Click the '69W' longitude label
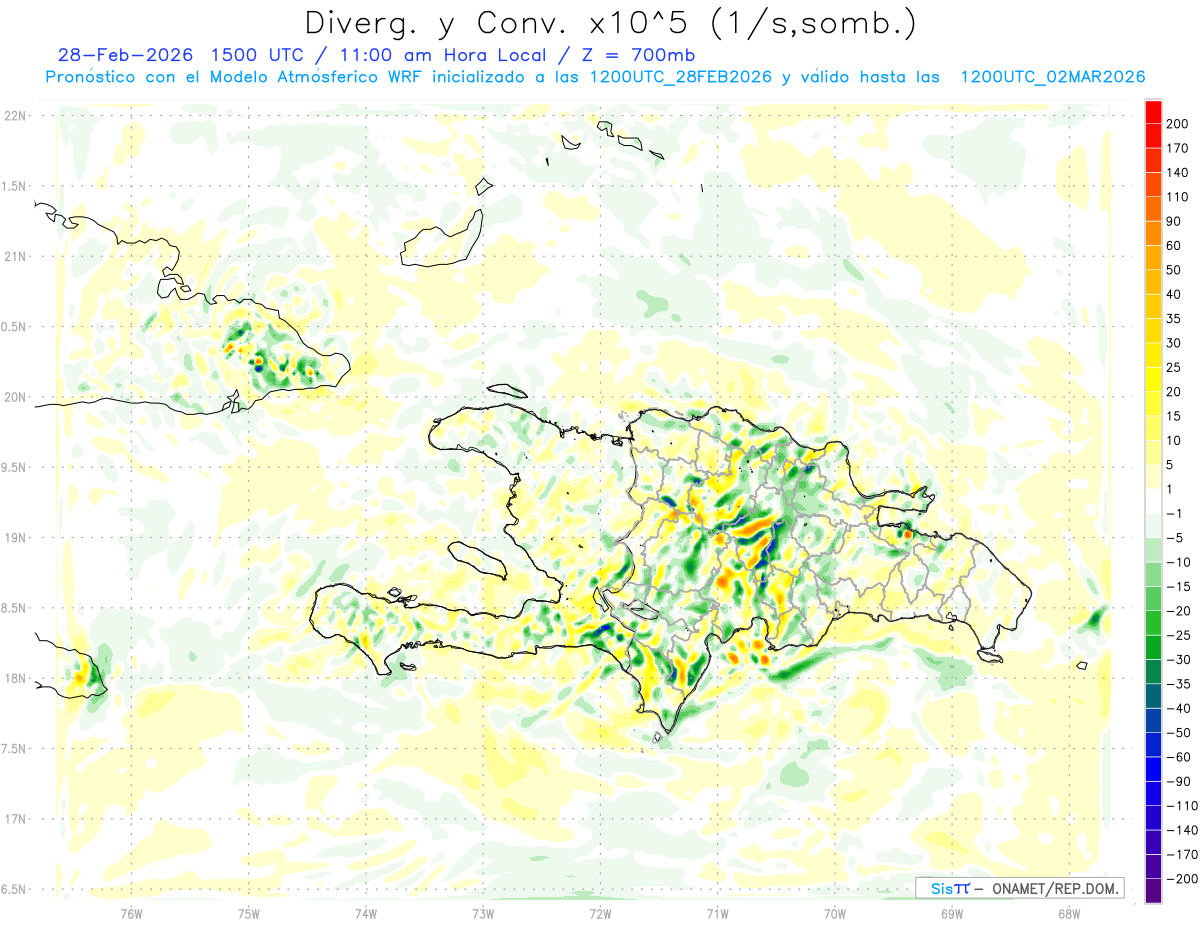 pyautogui.click(x=952, y=913)
